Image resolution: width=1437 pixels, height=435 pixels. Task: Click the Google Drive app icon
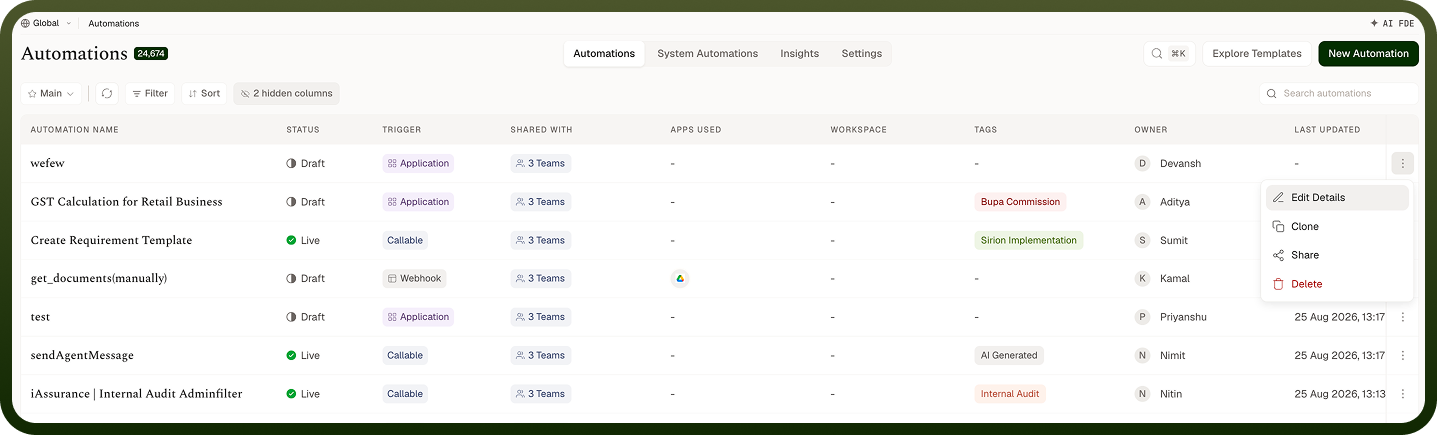pyautogui.click(x=680, y=279)
